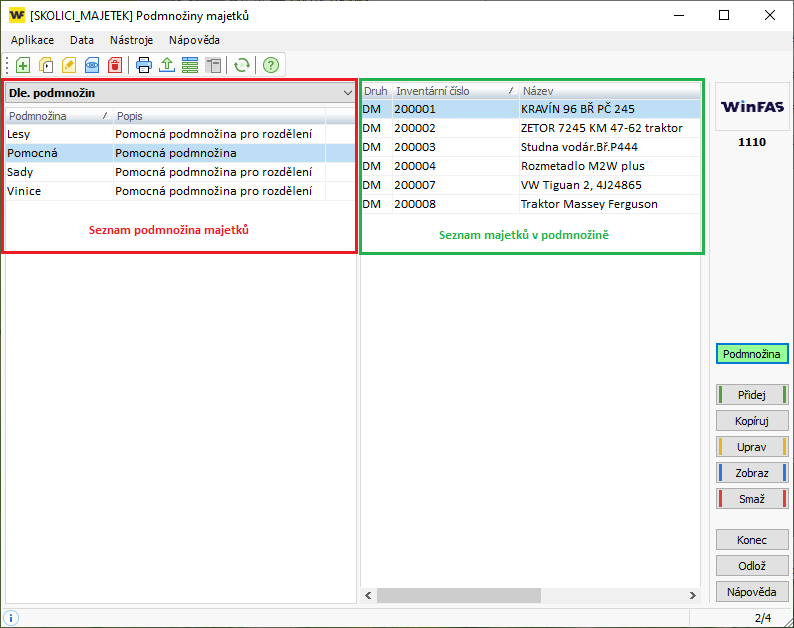Click the Druh column header
This screenshot has height=628, width=794.
click(x=376, y=91)
